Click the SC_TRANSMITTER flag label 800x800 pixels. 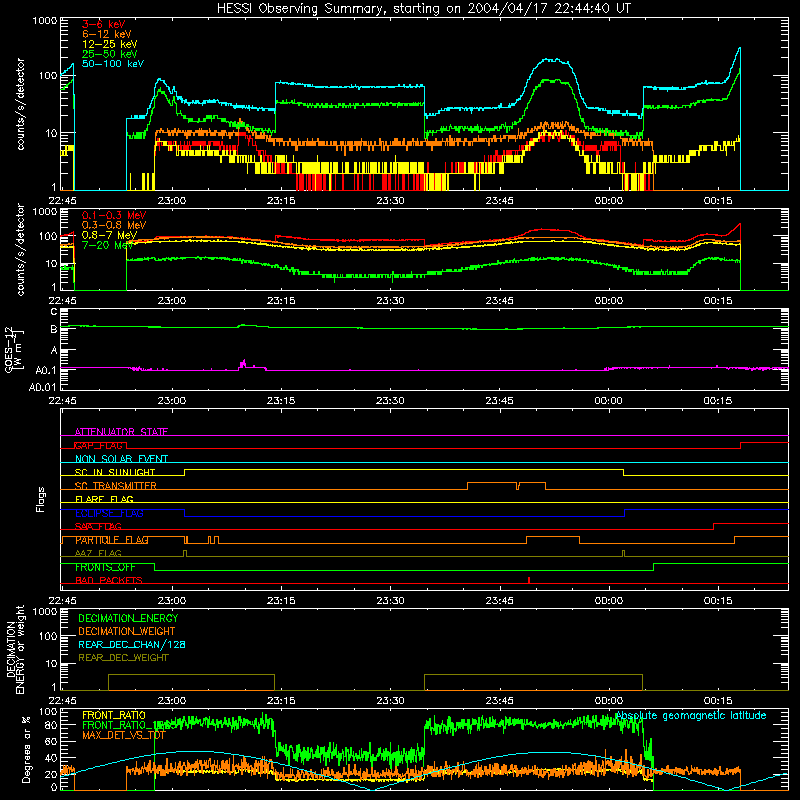(116, 486)
